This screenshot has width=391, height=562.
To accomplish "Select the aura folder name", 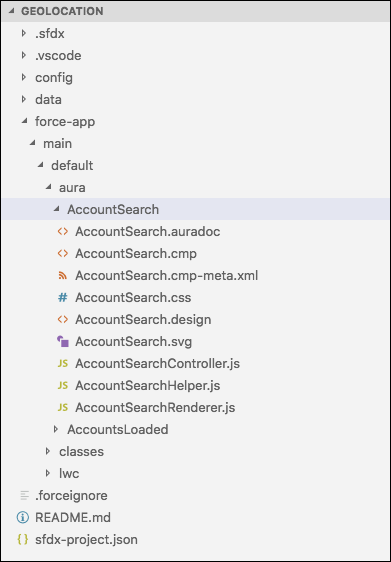I will click(72, 188).
